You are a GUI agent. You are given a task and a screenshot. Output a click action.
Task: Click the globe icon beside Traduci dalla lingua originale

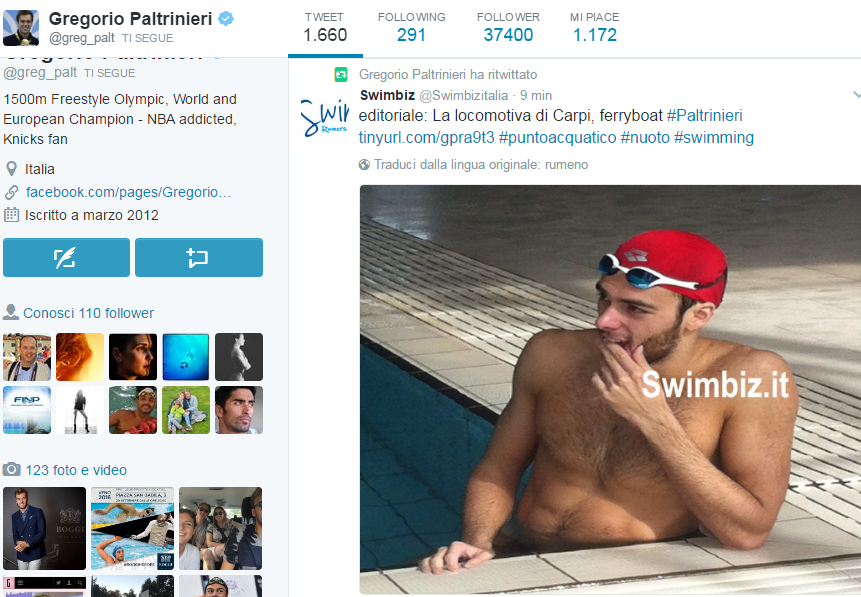[364, 164]
